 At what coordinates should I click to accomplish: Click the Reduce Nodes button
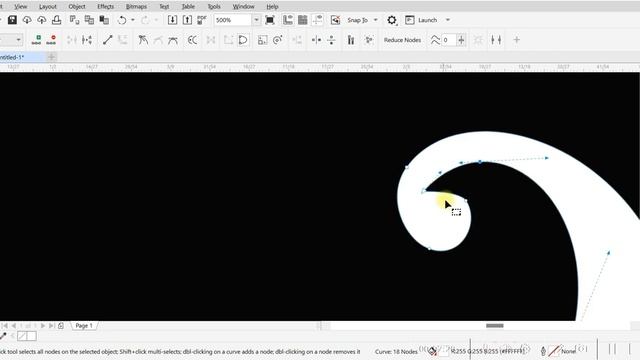pyautogui.click(x=402, y=40)
